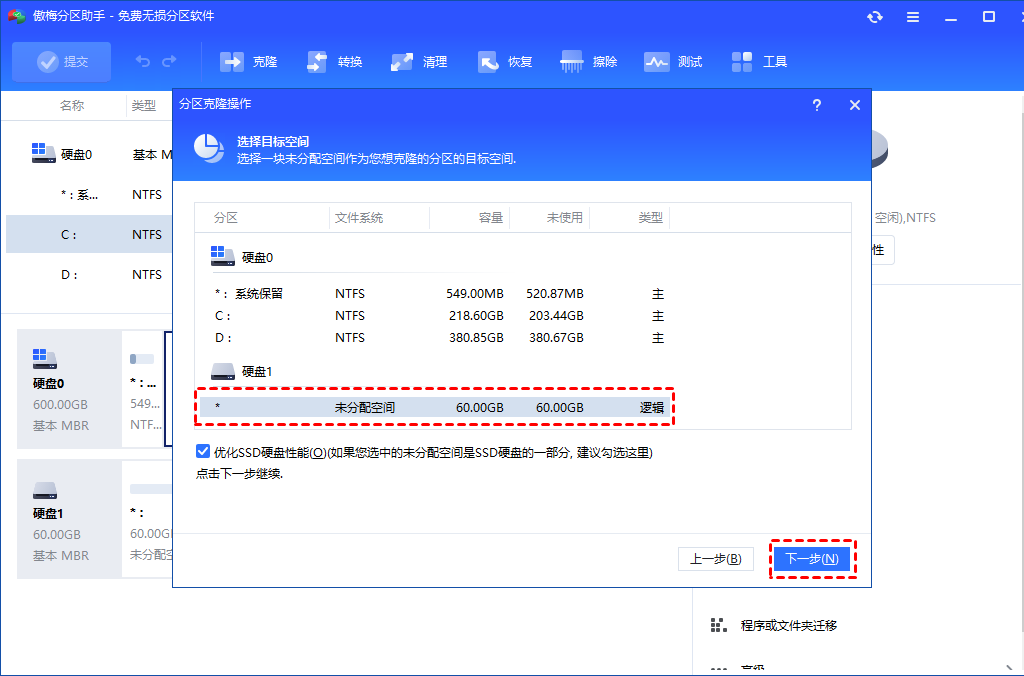
Task: Close the 分区克隆操作 dialog
Action: click(x=854, y=105)
